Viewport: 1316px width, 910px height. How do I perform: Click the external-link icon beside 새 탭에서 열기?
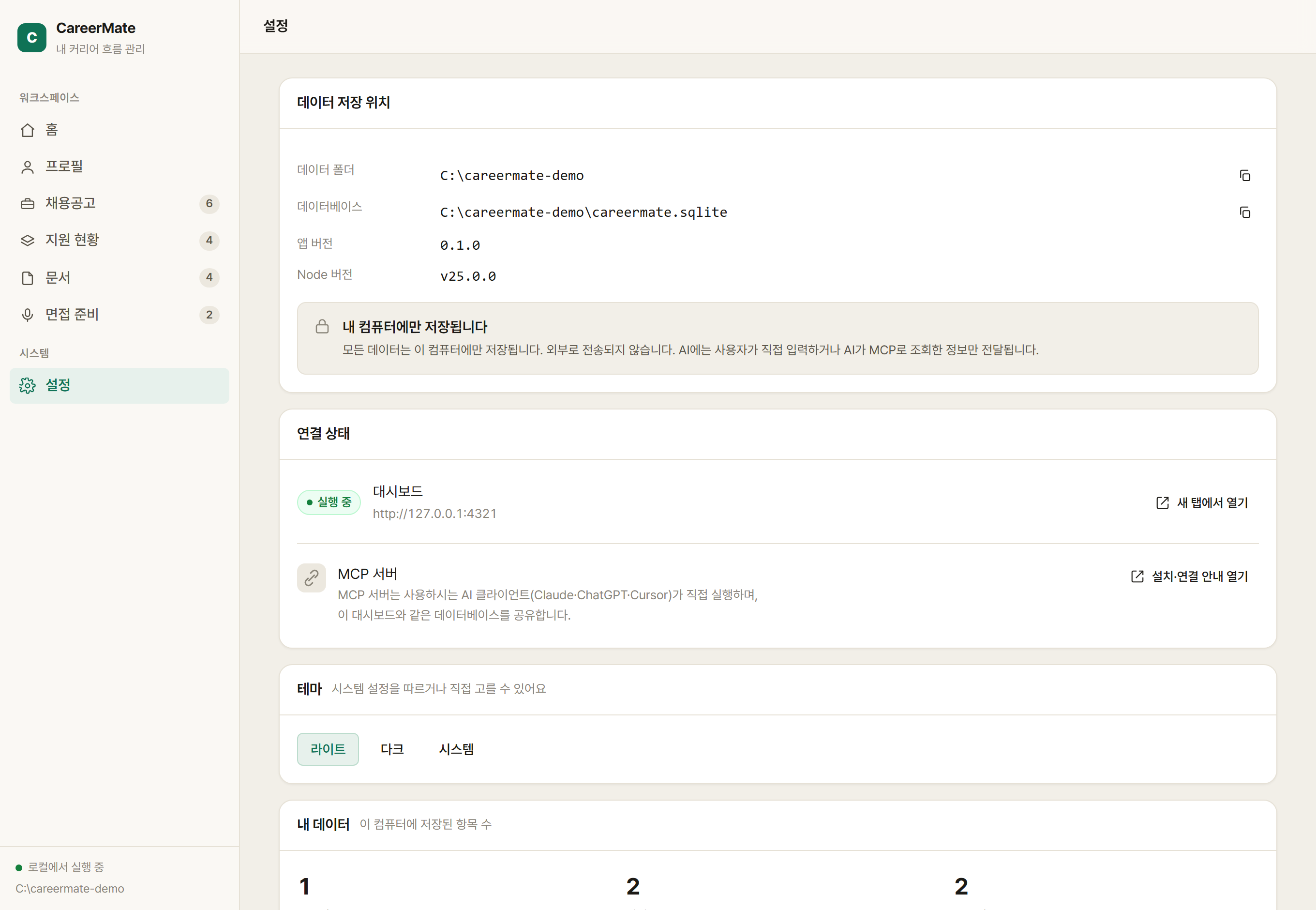pyautogui.click(x=1162, y=503)
